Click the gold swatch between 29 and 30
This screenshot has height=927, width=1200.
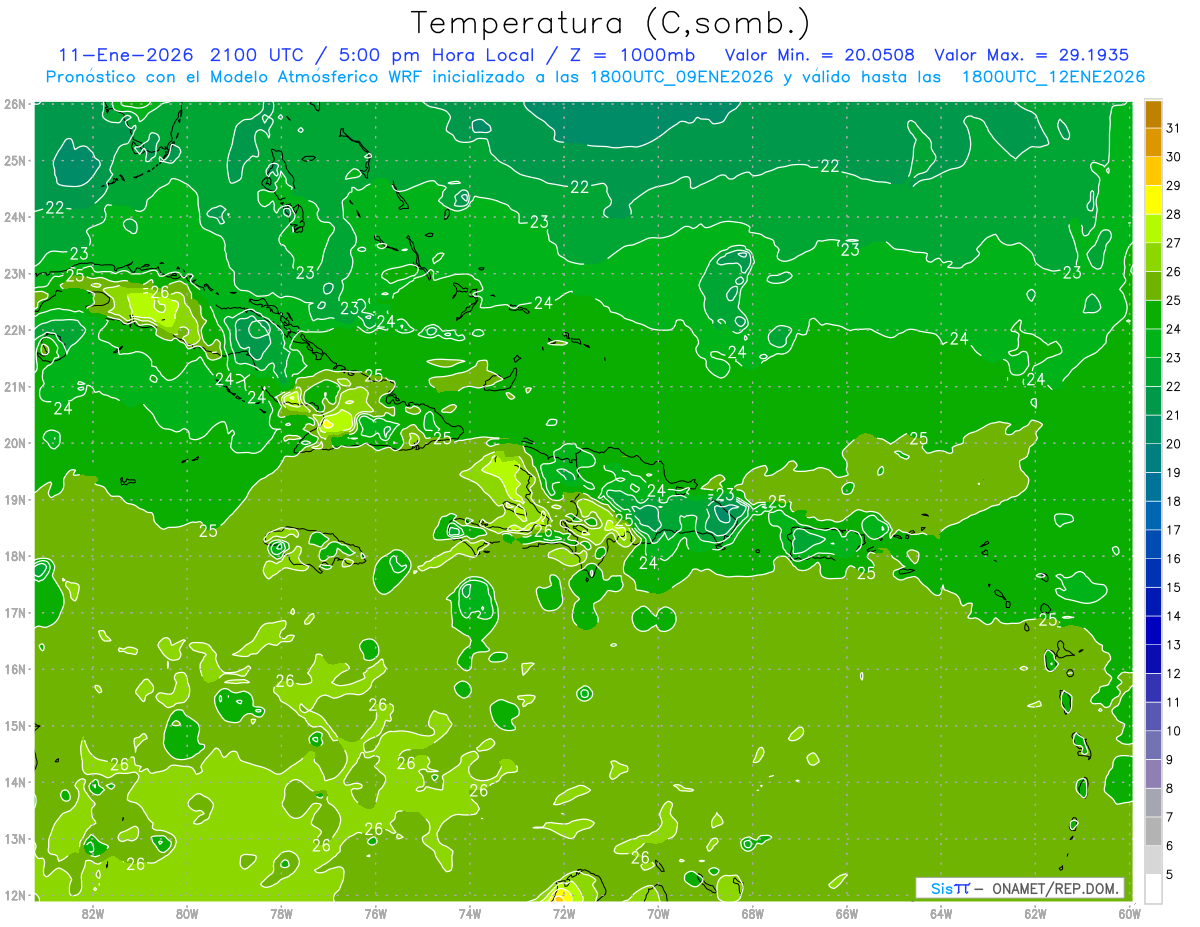1154,172
